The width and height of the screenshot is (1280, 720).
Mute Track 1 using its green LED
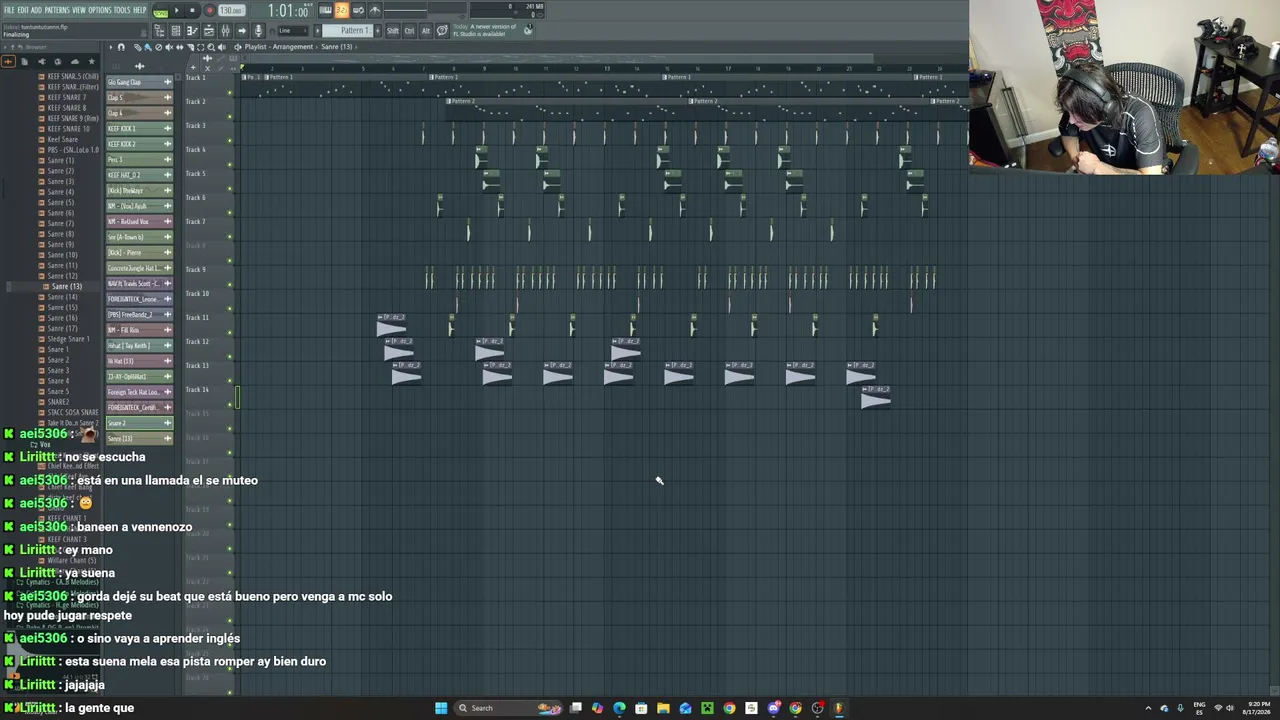click(x=230, y=94)
